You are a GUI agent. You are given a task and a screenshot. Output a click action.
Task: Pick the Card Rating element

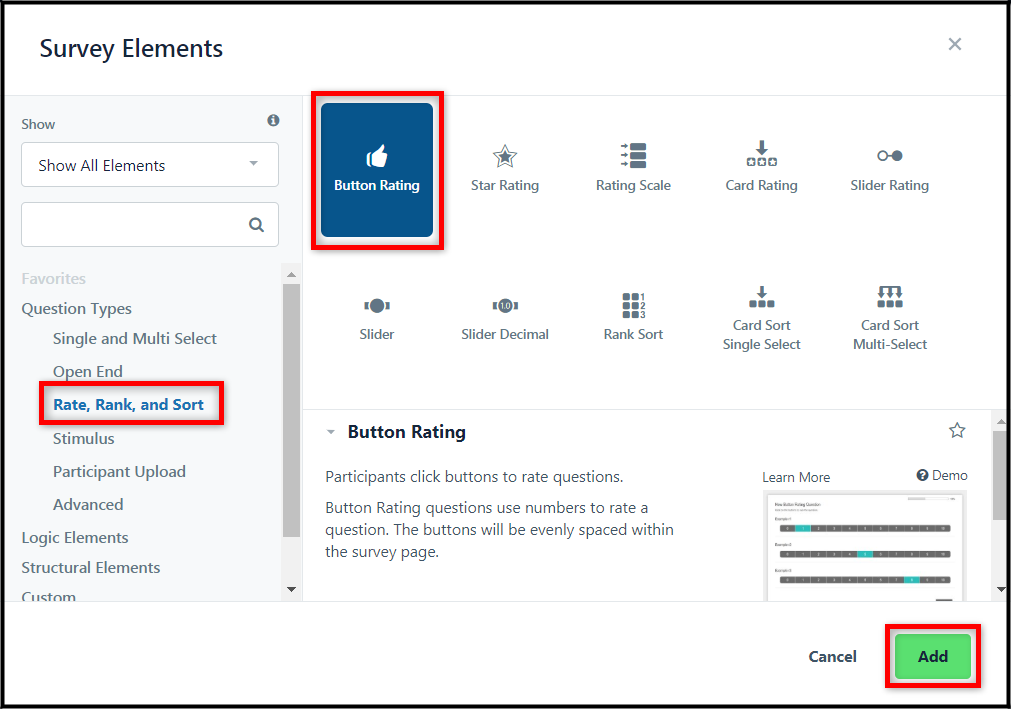(x=761, y=169)
